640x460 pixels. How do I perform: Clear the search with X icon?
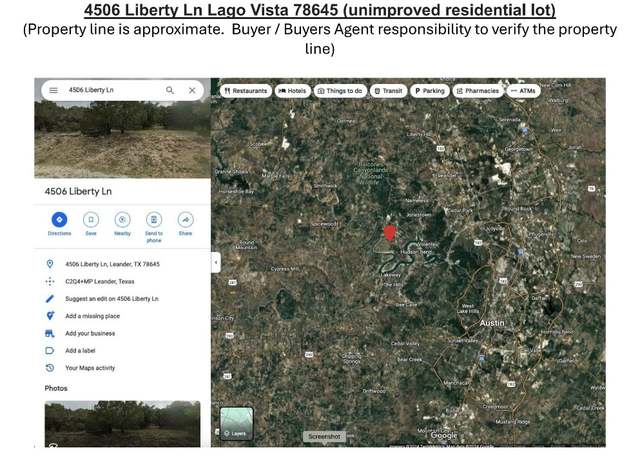[192, 90]
